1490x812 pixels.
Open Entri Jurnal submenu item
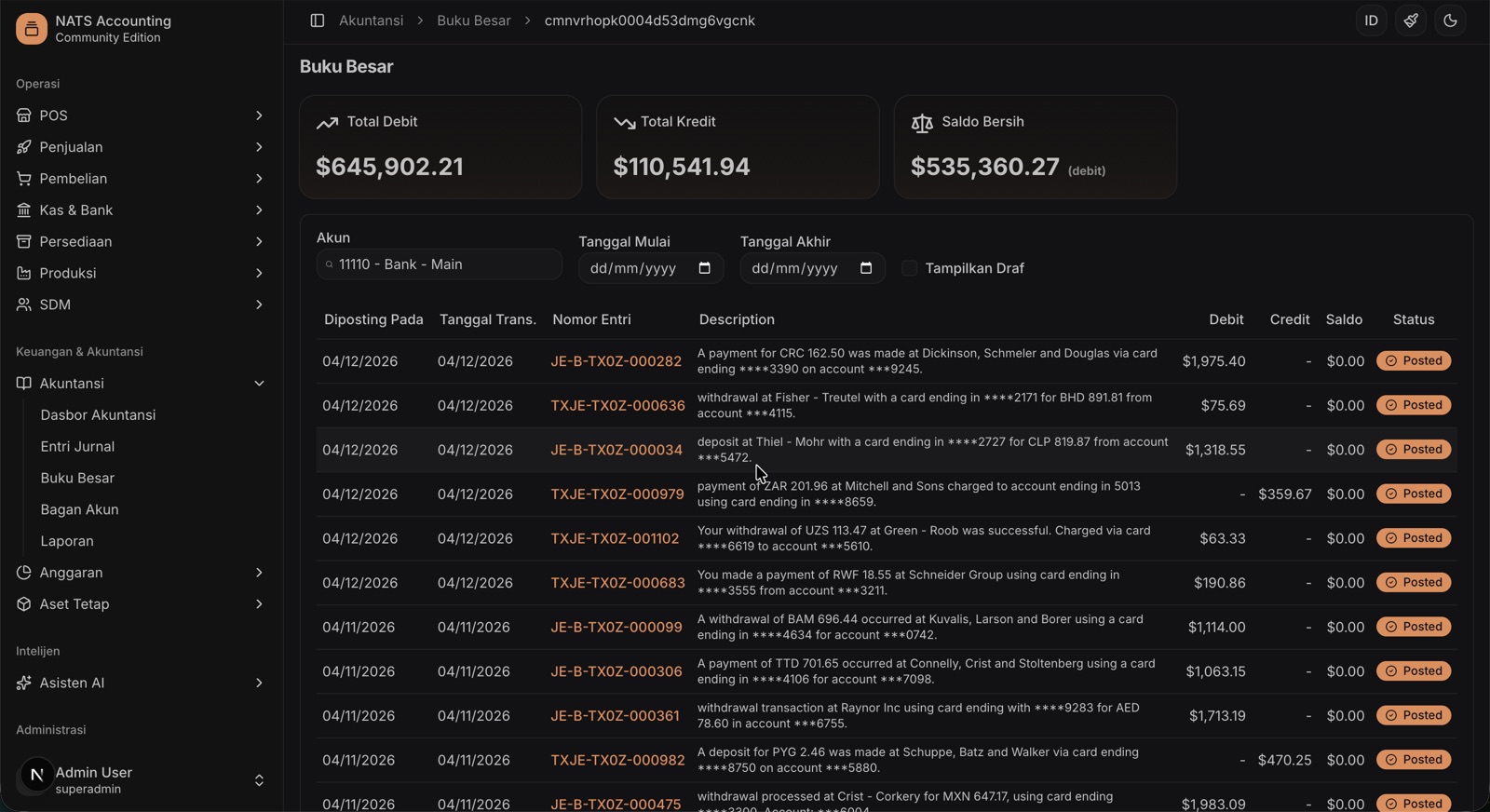tap(77, 447)
